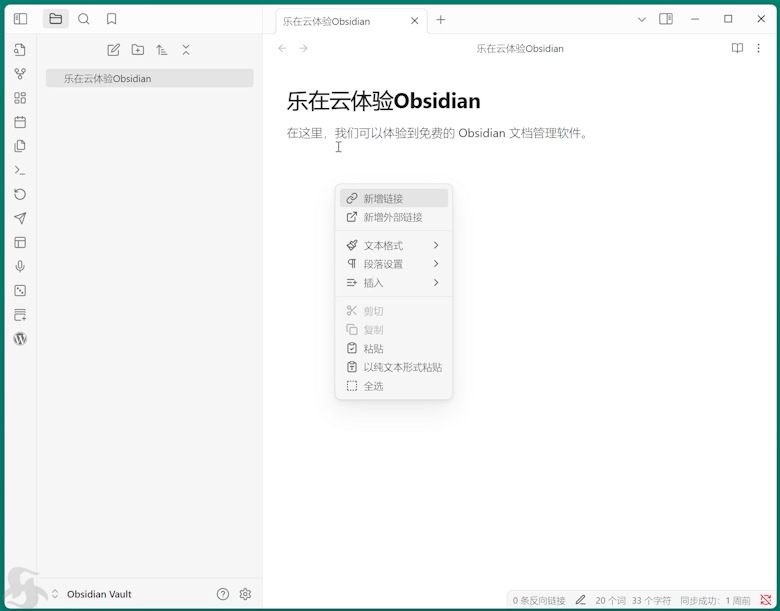Click the note title heading 乐在云体验Obsidian
Screen dimensions: 780x611
[384, 101]
